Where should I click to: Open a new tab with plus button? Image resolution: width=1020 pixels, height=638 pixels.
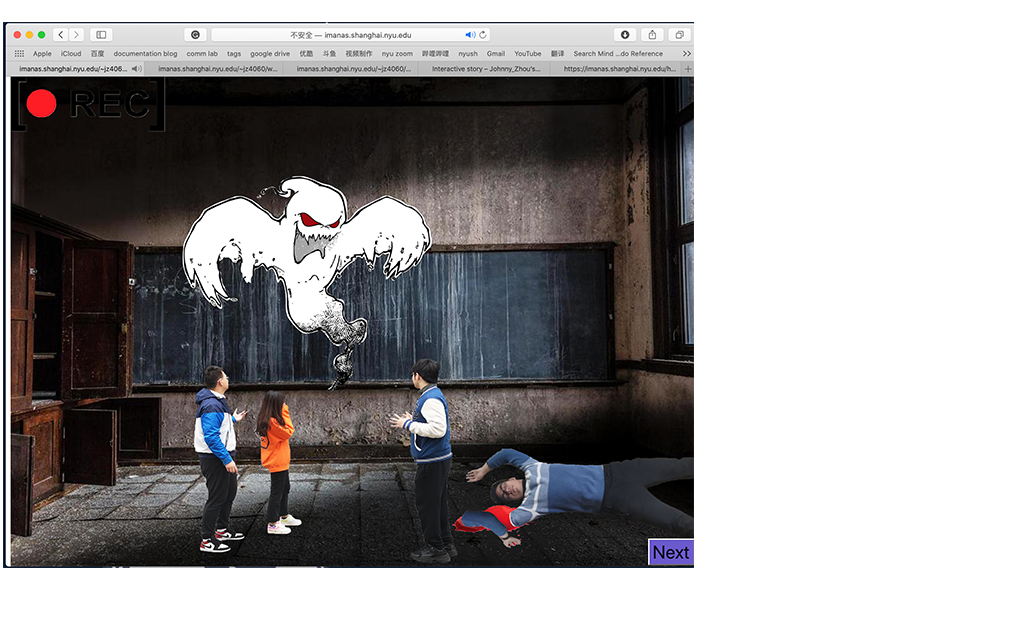[x=687, y=69]
